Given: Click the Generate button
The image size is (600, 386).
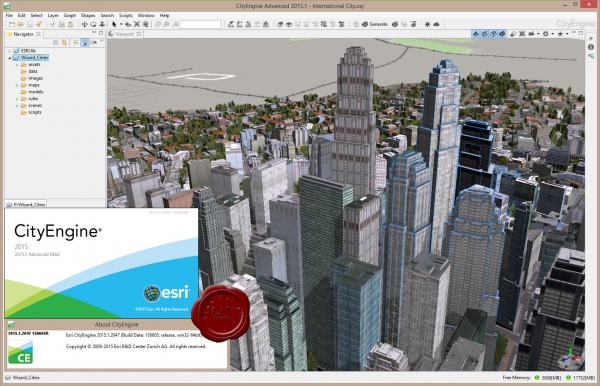Looking at the screenshot, I should click(x=375, y=24).
